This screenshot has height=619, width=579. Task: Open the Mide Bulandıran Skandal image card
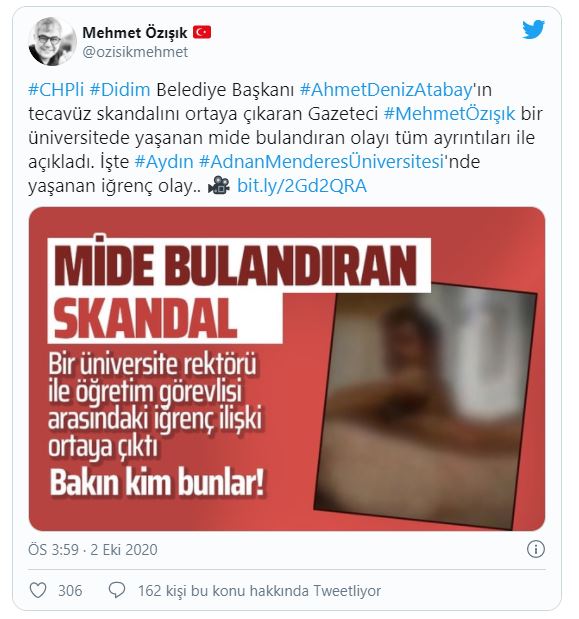coord(287,369)
